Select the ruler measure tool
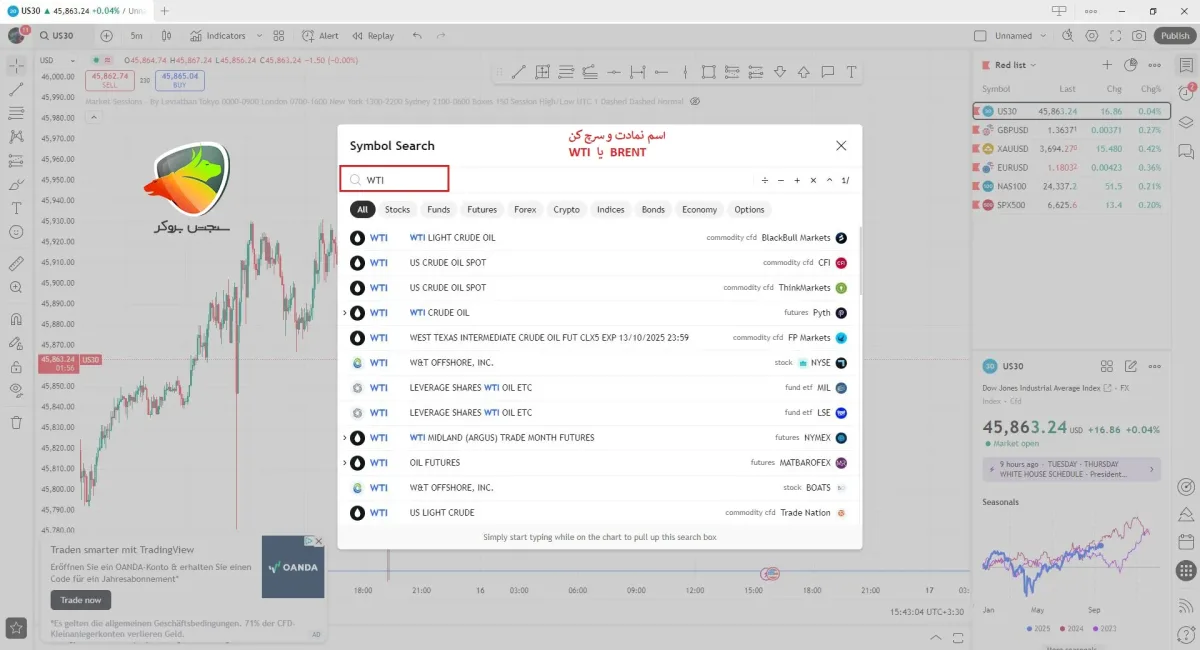This screenshot has height=650, width=1200. coord(16,264)
